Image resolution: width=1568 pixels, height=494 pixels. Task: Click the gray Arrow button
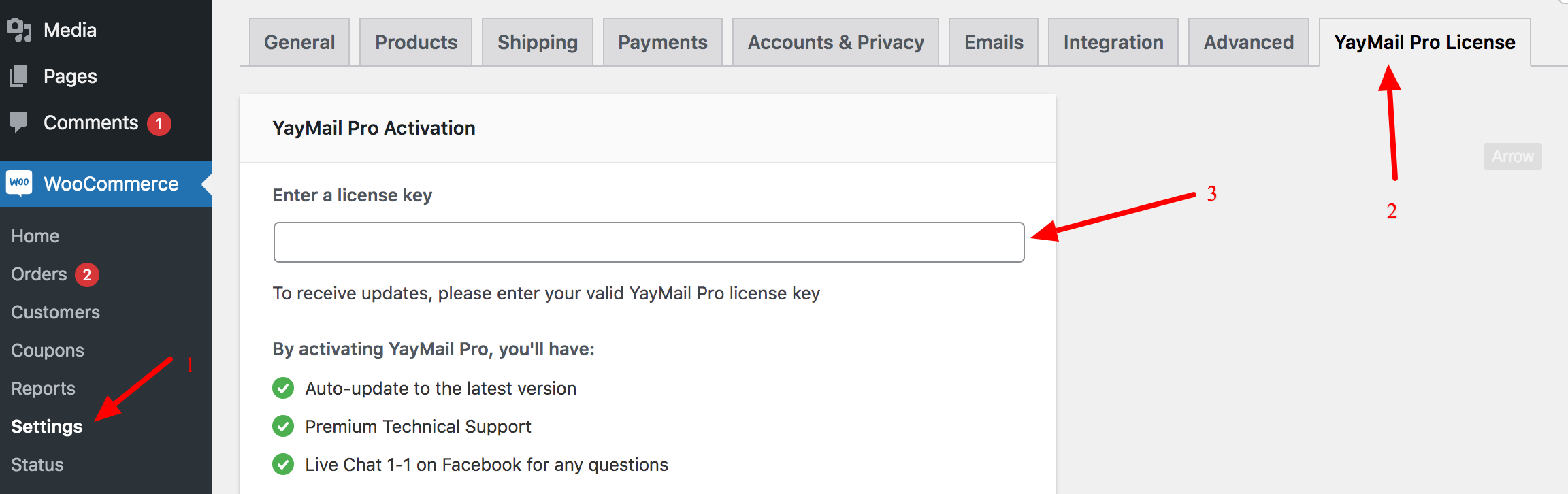click(1512, 157)
